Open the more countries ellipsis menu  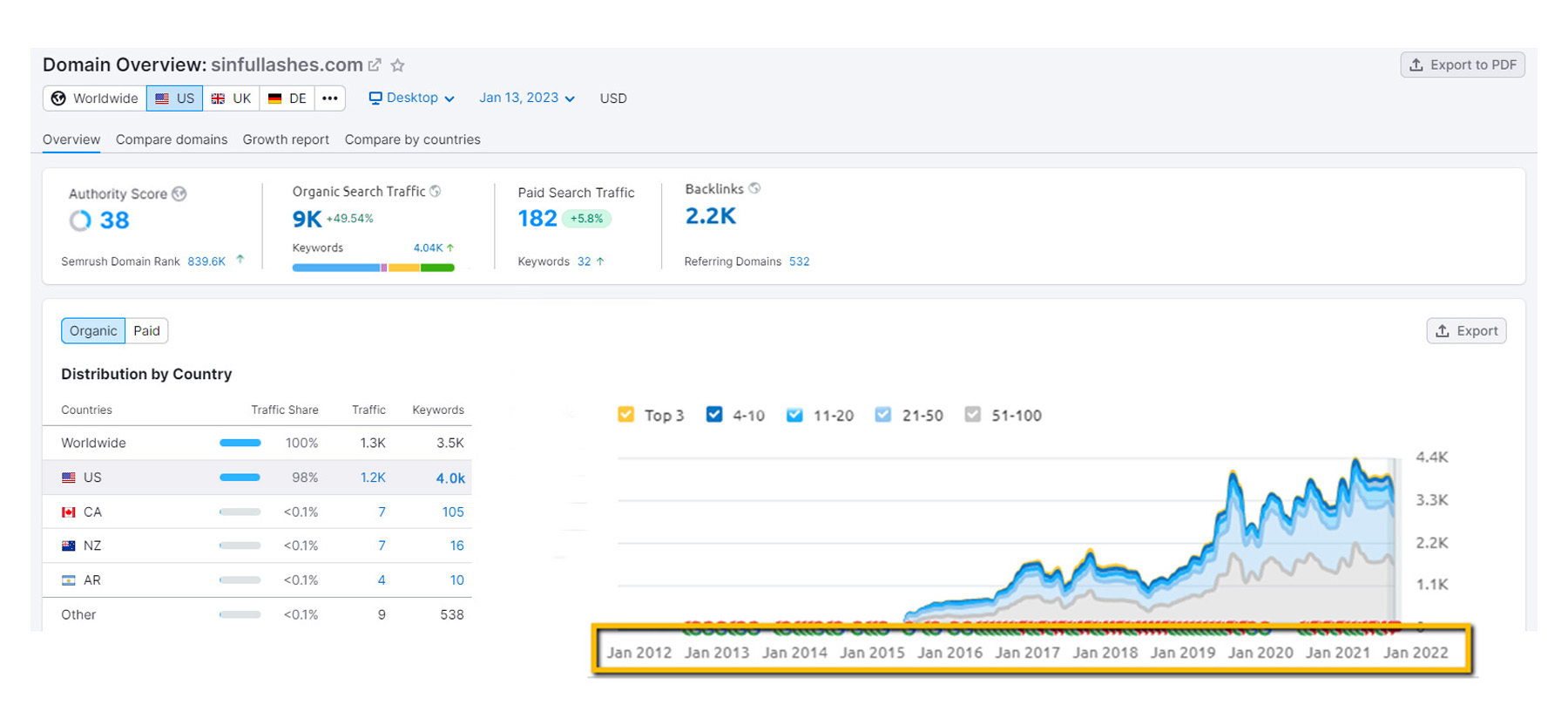coord(329,98)
